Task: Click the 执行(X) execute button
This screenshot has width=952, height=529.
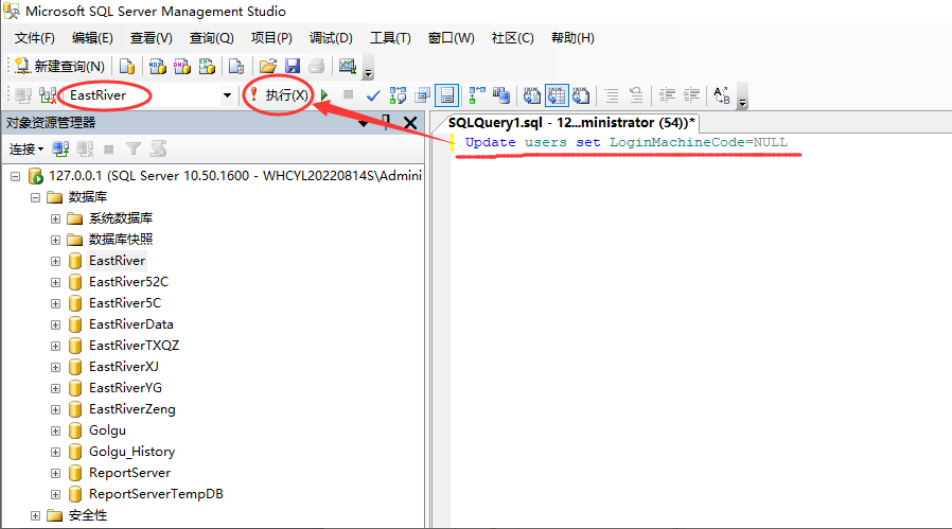Action: point(279,95)
